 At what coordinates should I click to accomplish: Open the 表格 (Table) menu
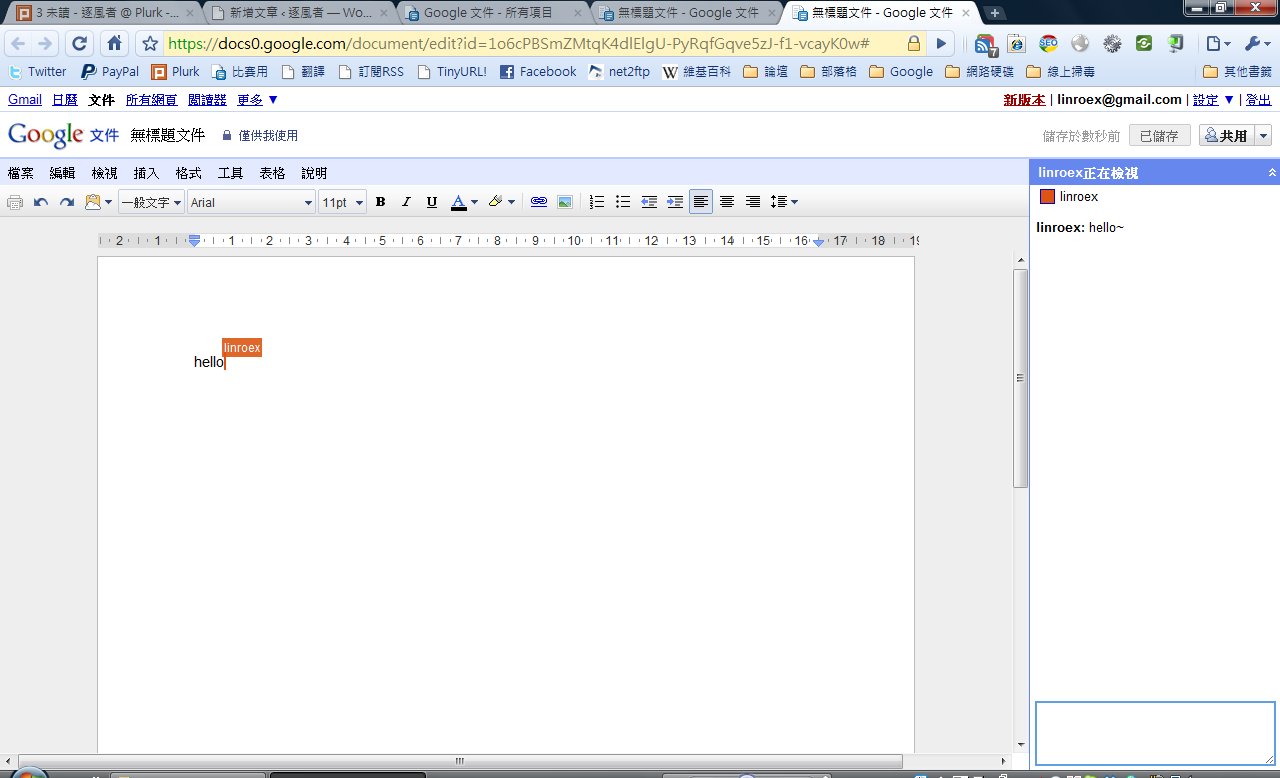(272, 173)
